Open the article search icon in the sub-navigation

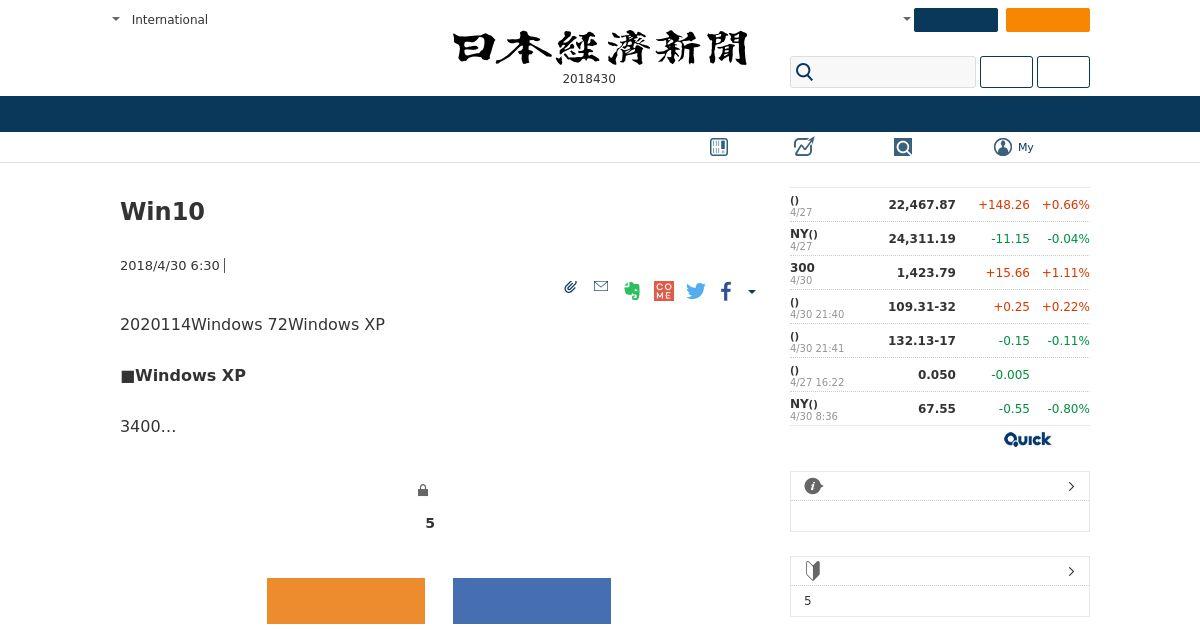pyautogui.click(x=903, y=147)
